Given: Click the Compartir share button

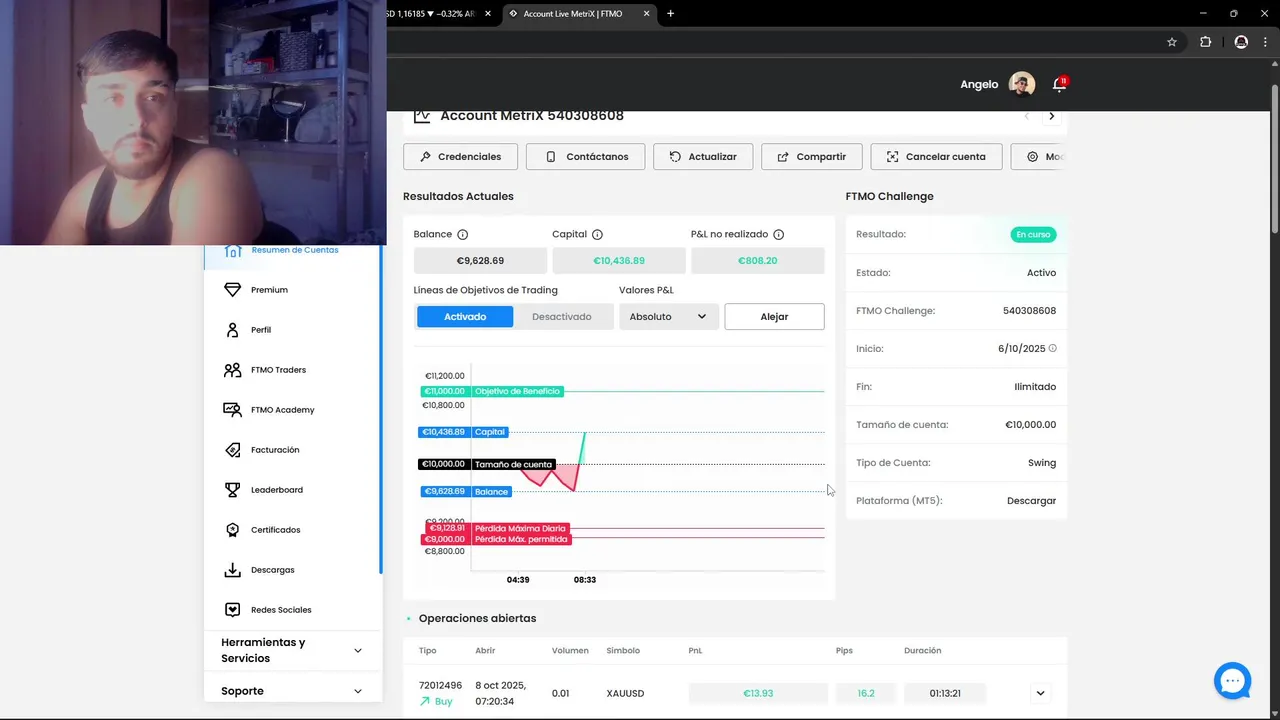Looking at the screenshot, I should click(x=812, y=157).
